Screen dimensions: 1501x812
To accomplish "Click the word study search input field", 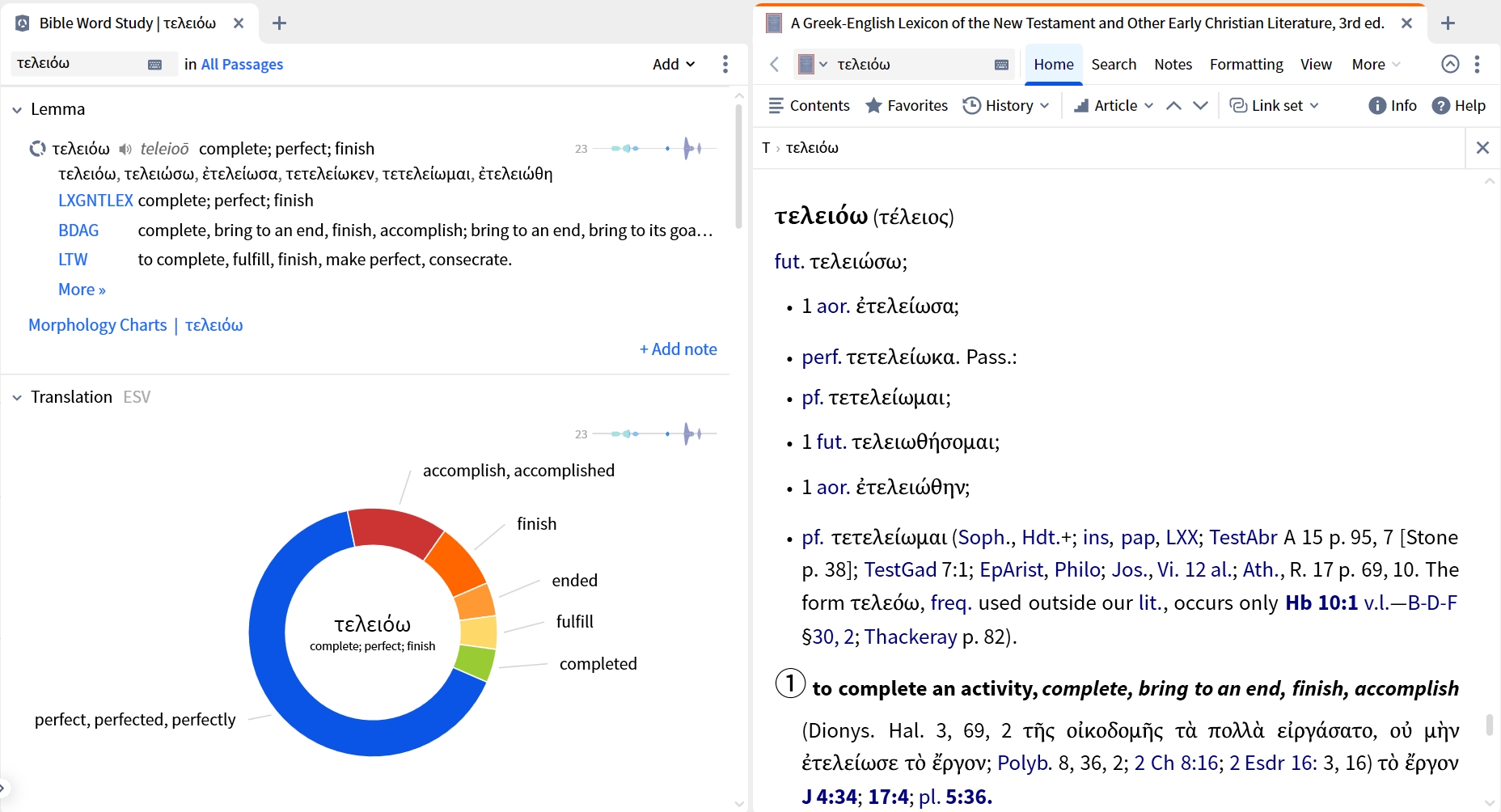I will click(79, 64).
